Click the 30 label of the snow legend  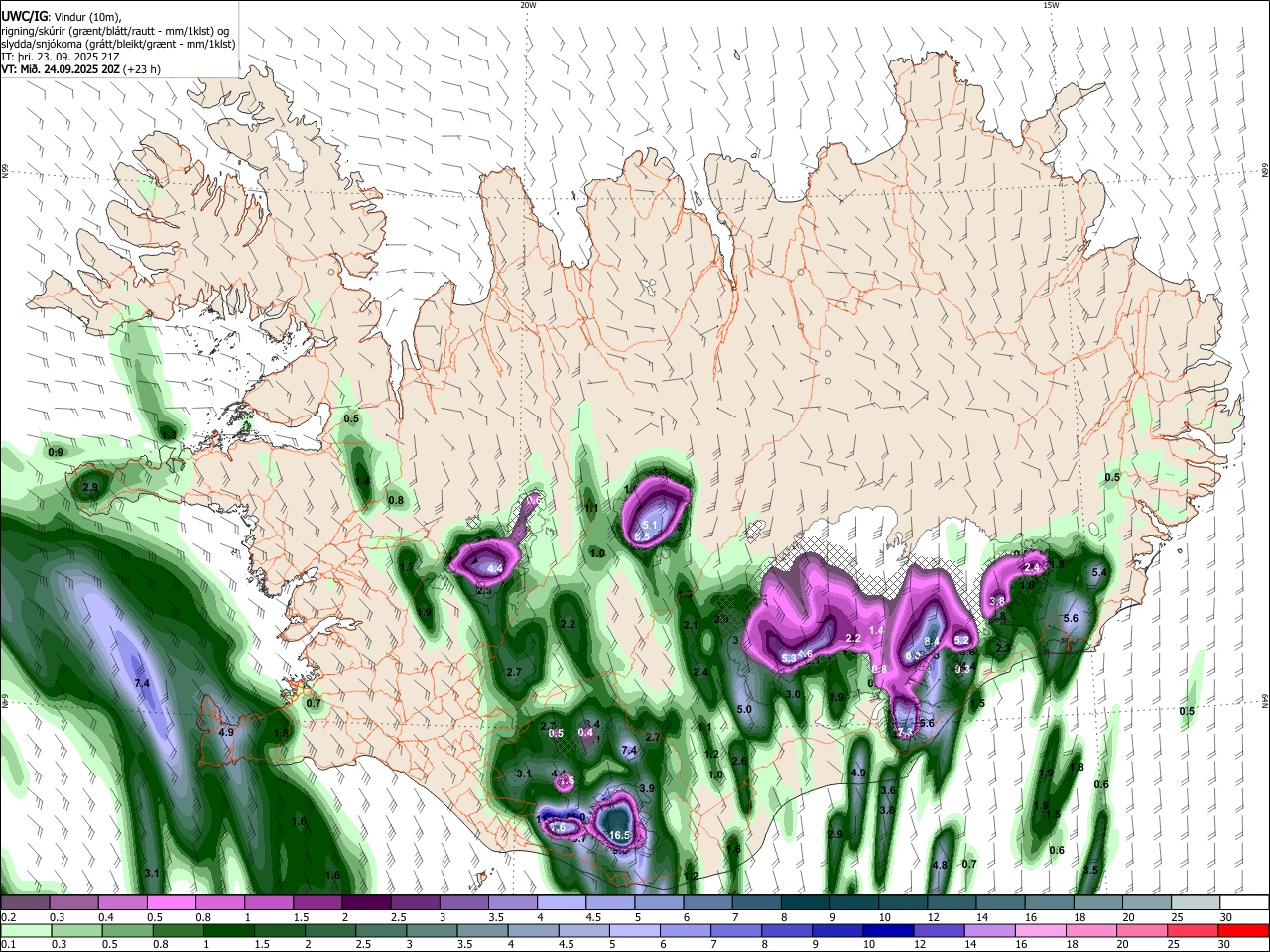(1225, 917)
